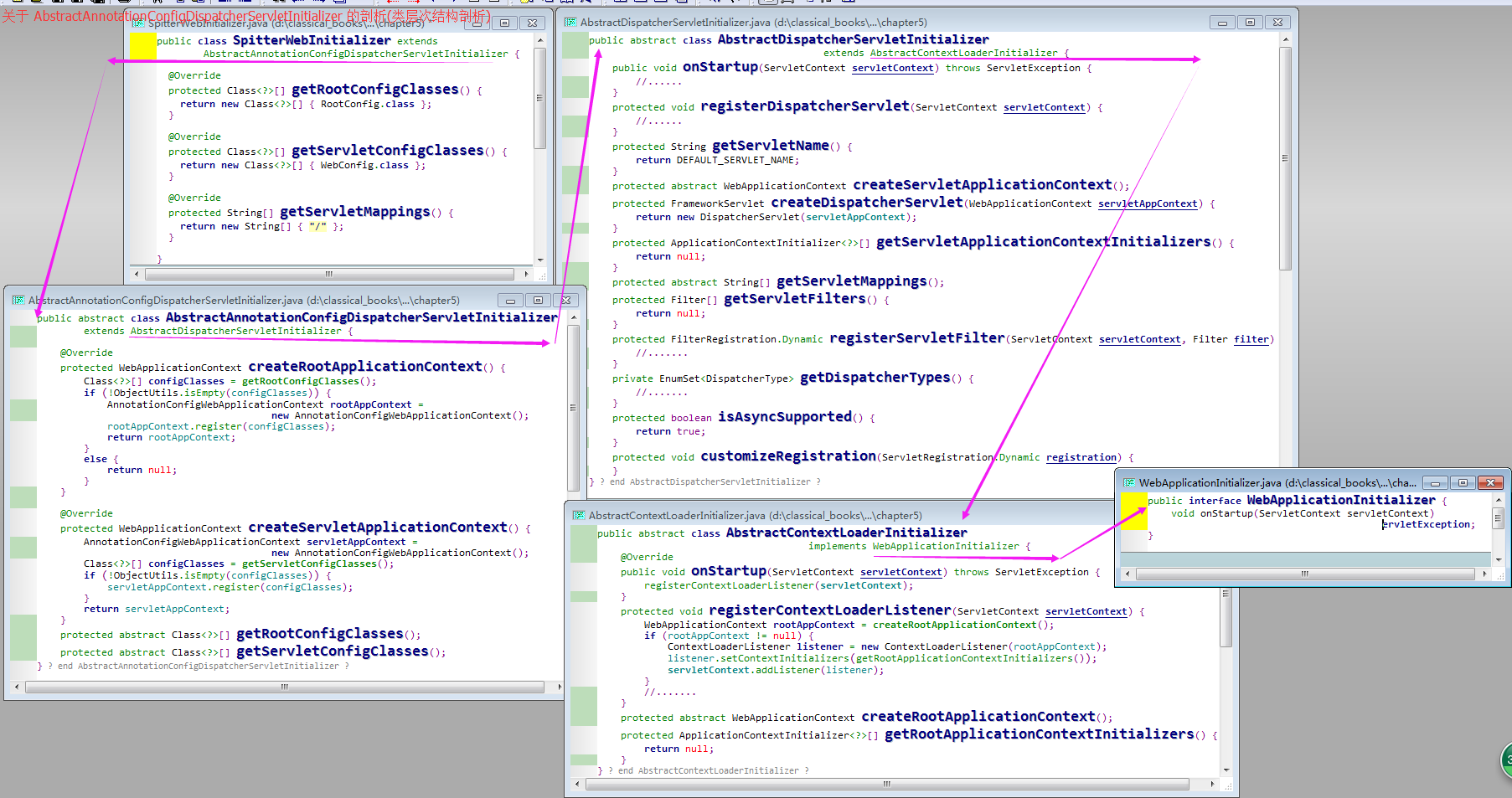Follow the underlined AbstractContextLoaderInitializer link after extends

963,53
